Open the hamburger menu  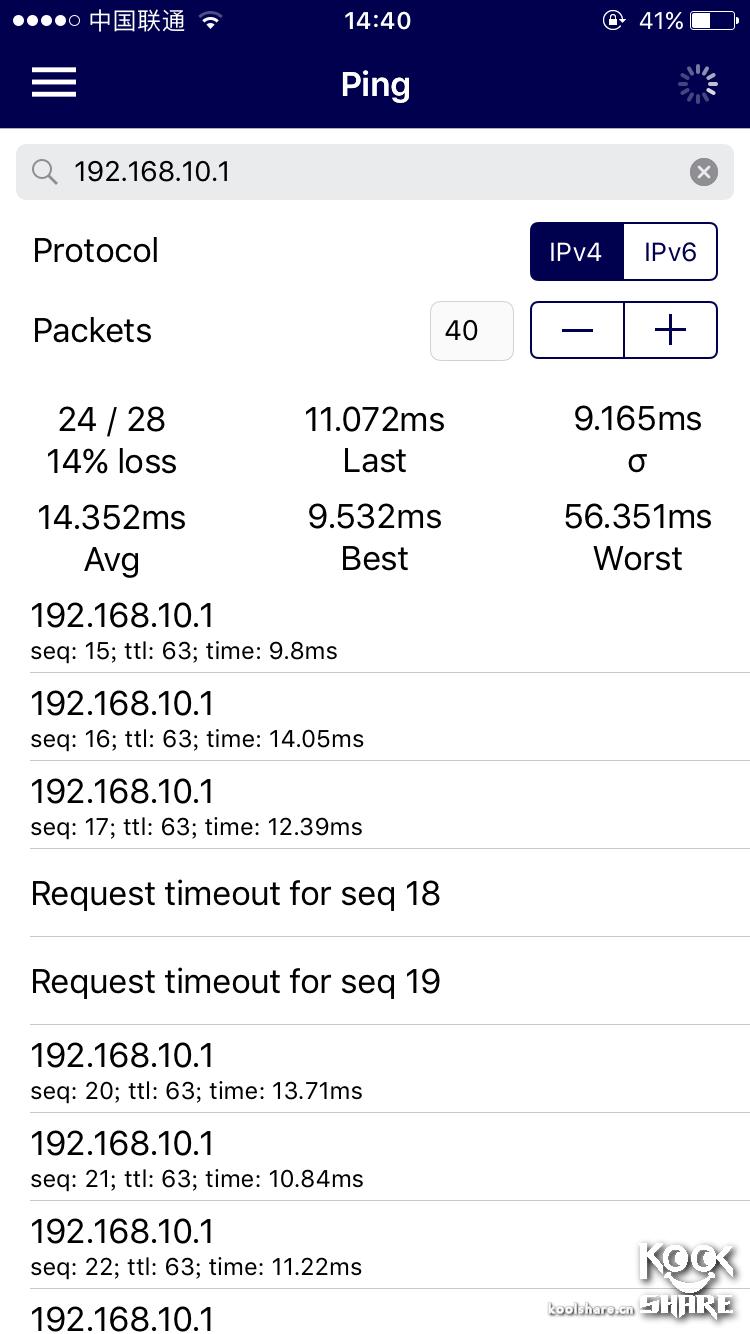coord(54,82)
